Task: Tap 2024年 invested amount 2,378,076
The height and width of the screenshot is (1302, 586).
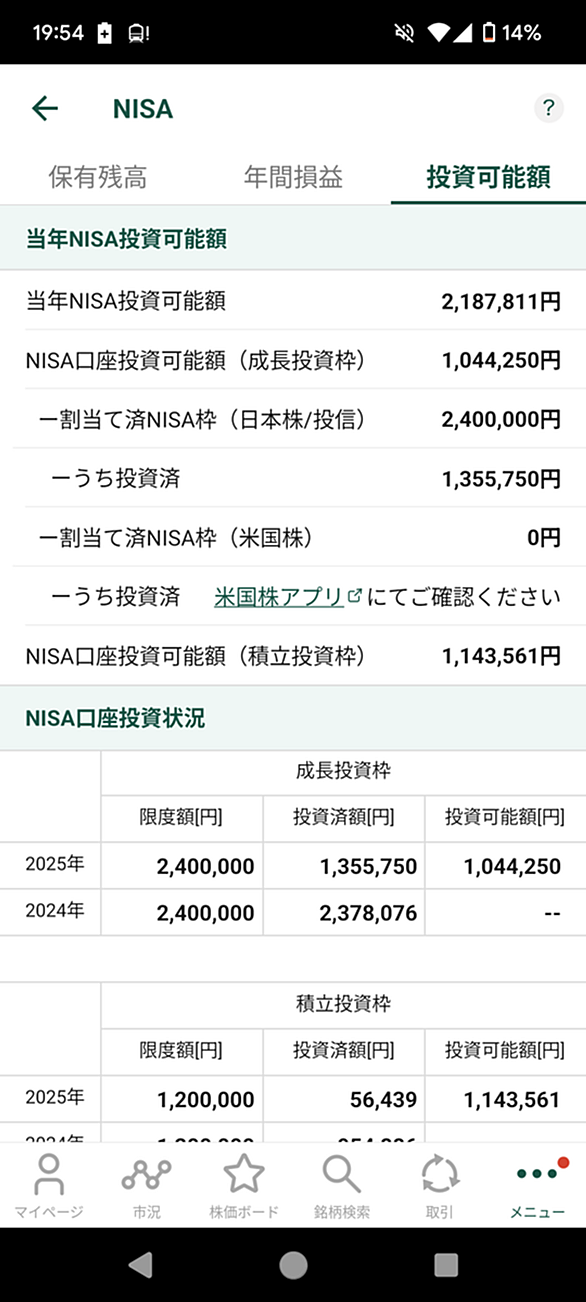Action: pyautogui.click(x=369, y=913)
